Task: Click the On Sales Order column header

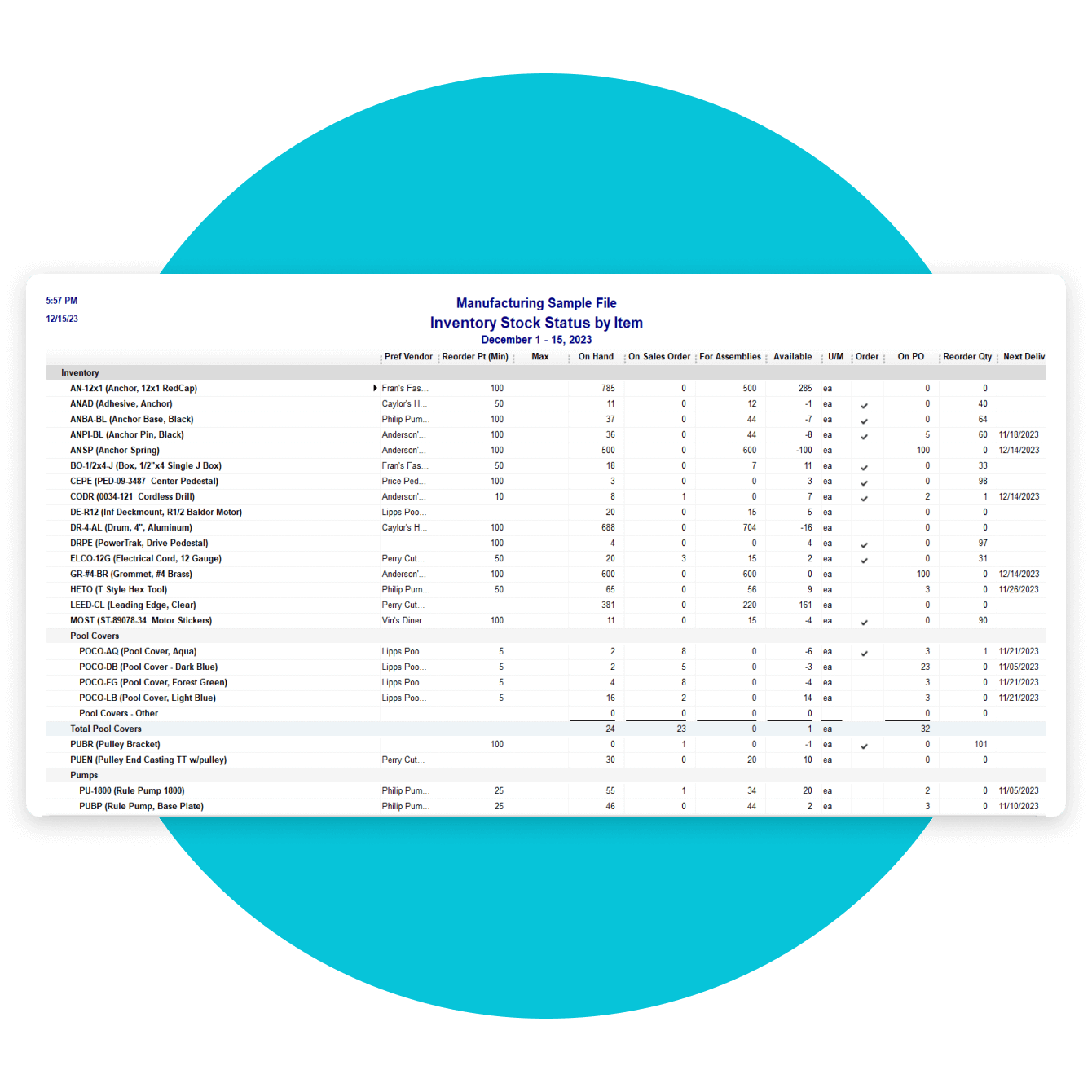Action: click(659, 356)
